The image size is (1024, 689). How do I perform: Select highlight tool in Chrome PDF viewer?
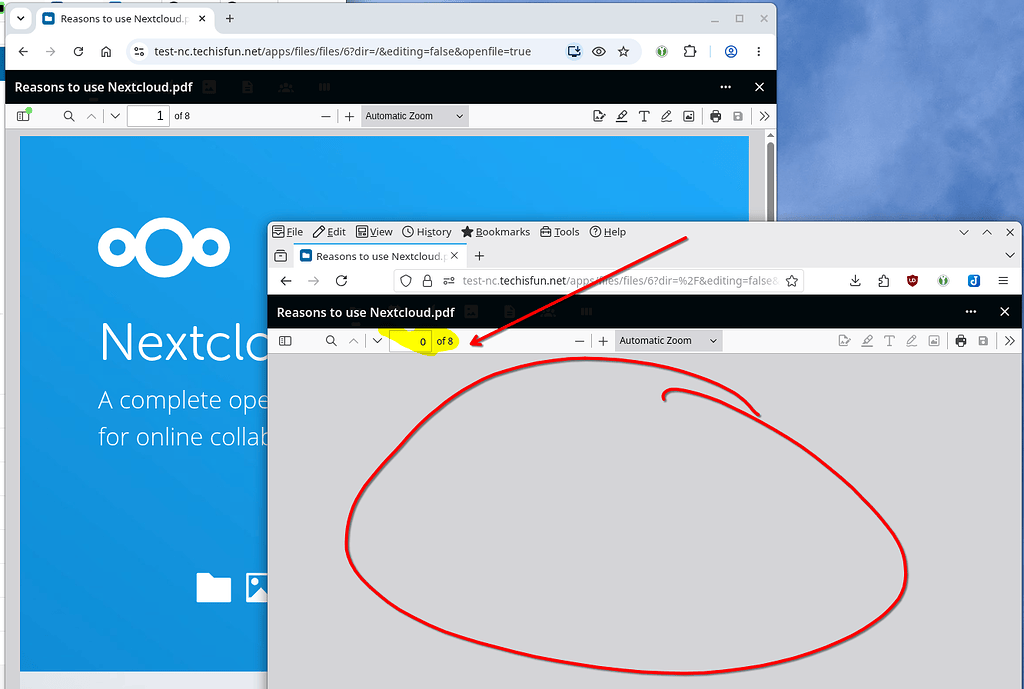621,116
